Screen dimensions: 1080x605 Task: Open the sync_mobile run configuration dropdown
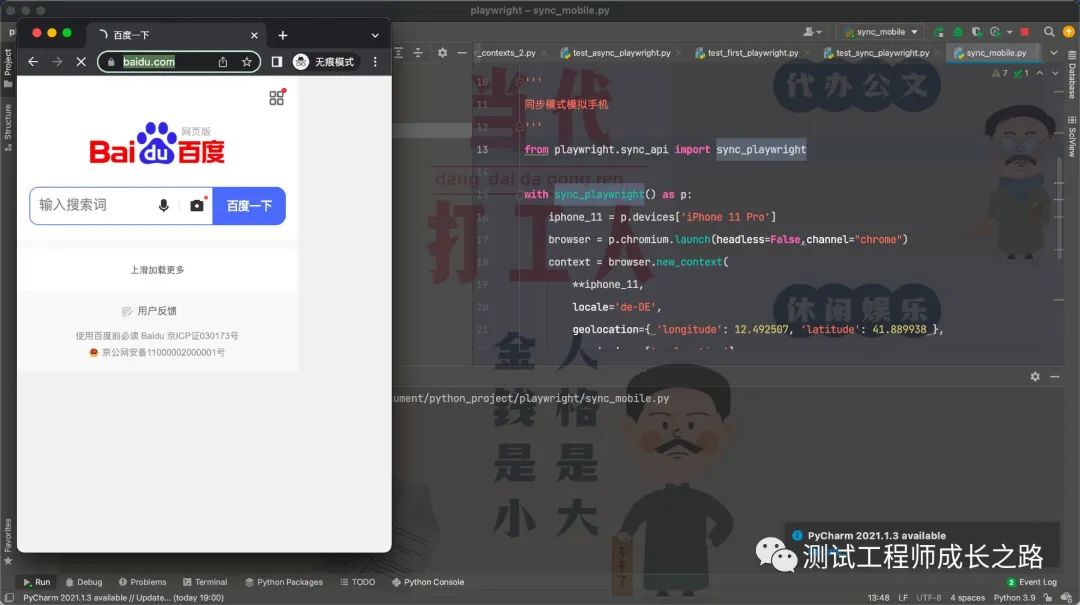[881, 32]
